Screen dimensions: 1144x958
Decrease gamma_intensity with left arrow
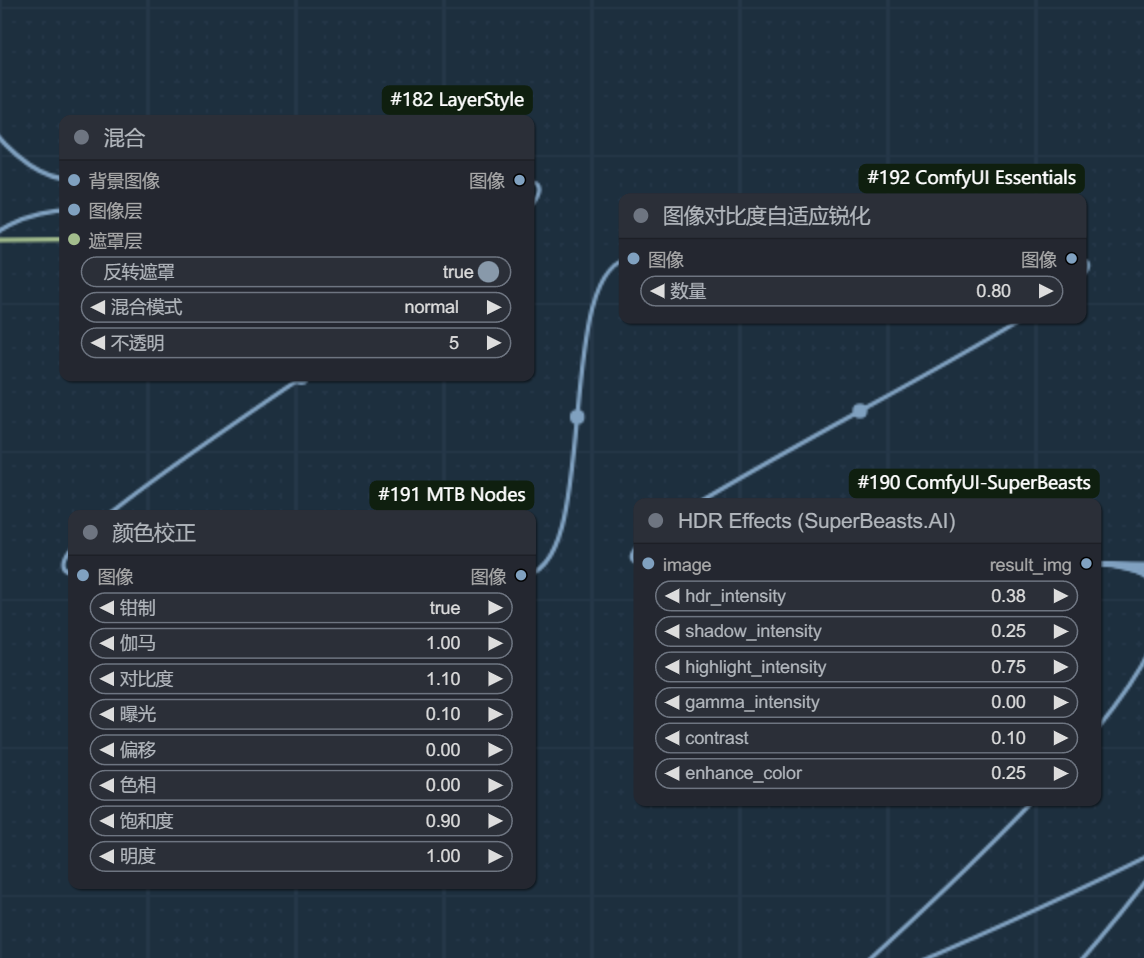(672, 702)
